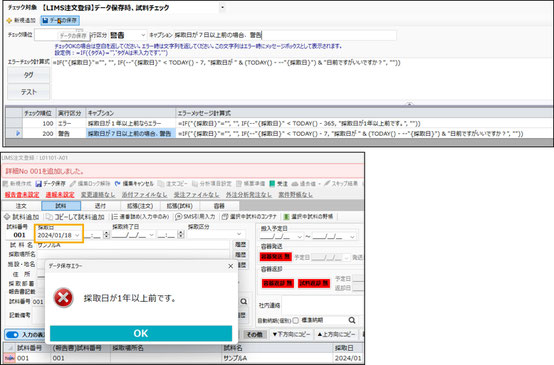Click the 採取日 time spinner arrows
Image resolution: width=554 pixels, height=365 pixels.
pos(106,235)
